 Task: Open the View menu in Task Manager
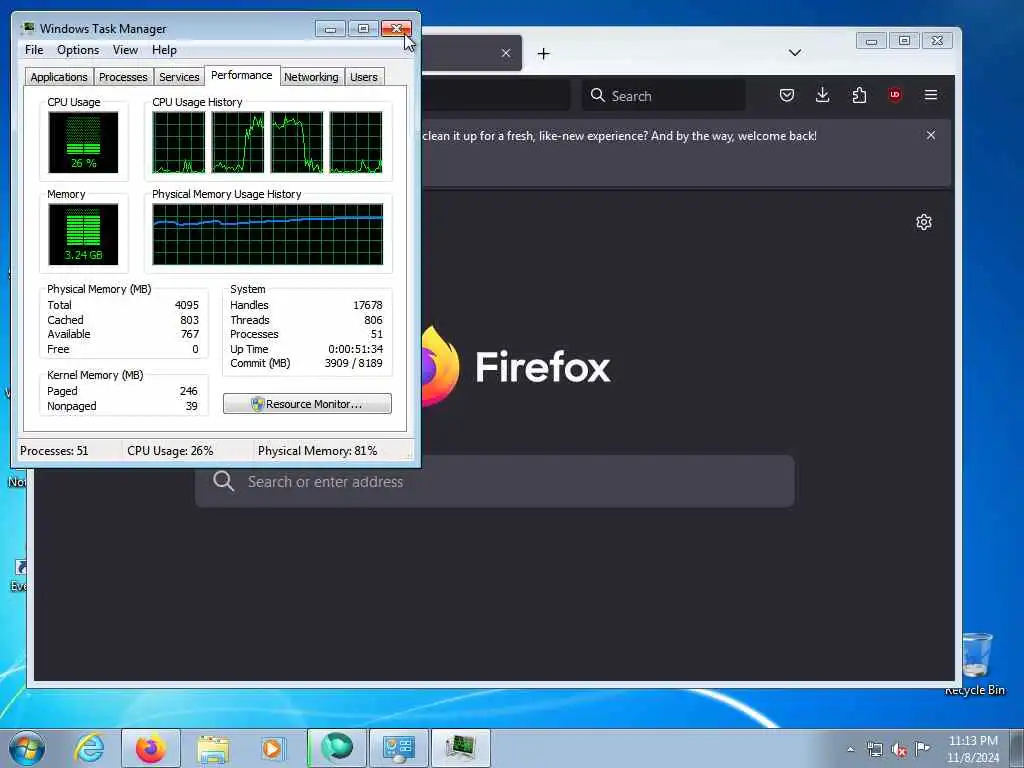125,50
